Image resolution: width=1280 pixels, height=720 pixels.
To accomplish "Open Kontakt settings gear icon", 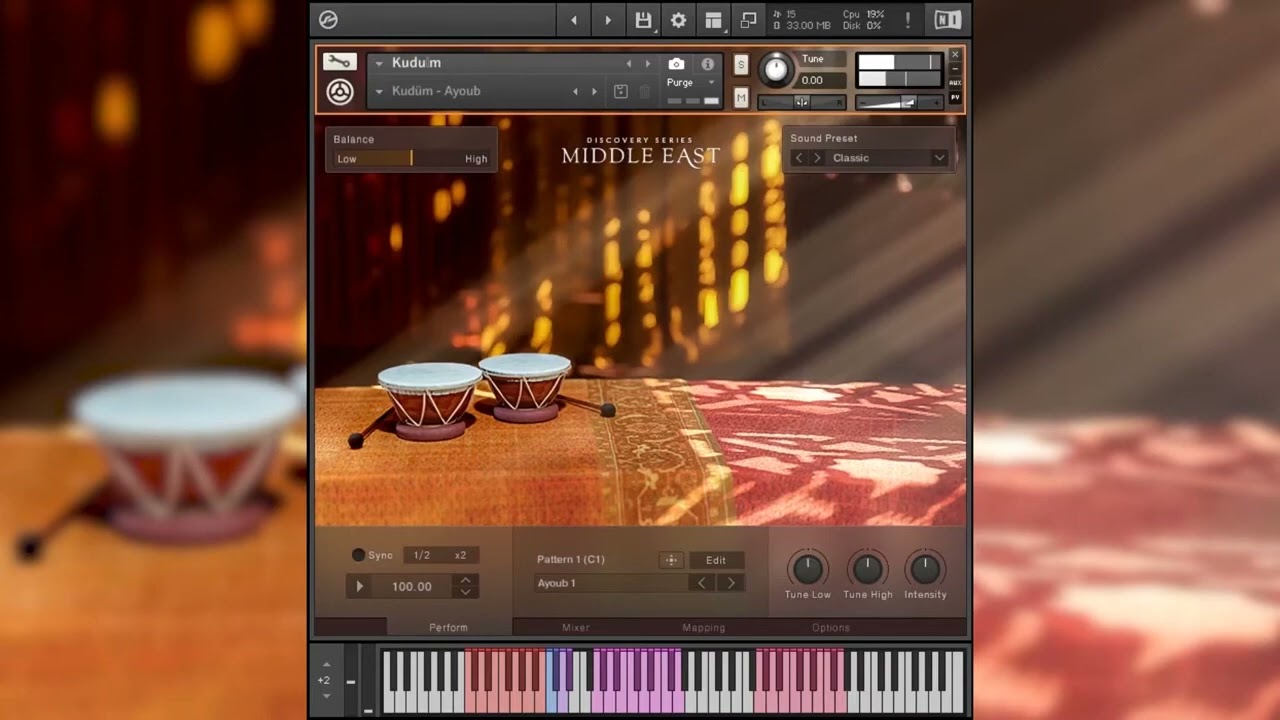I will 678,20.
